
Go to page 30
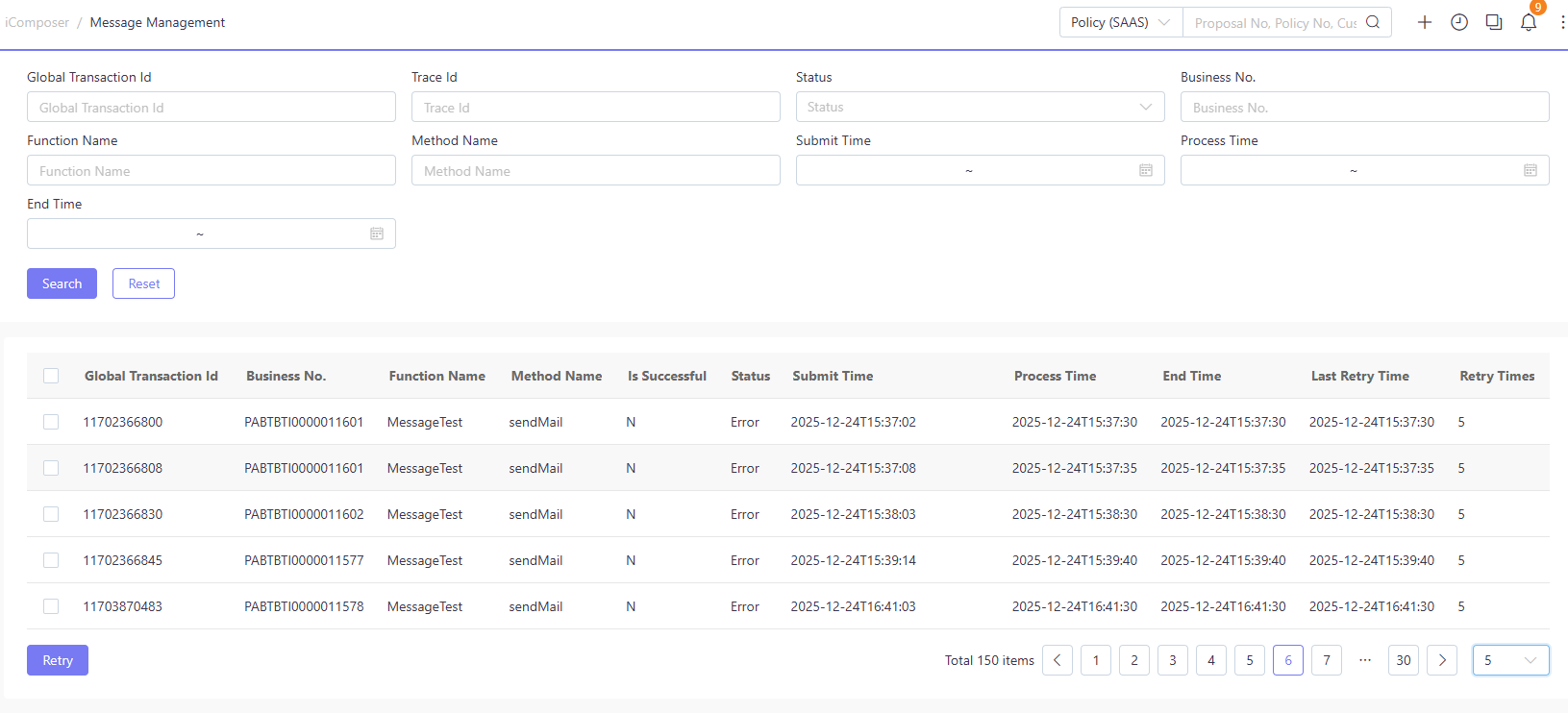click(1404, 660)
